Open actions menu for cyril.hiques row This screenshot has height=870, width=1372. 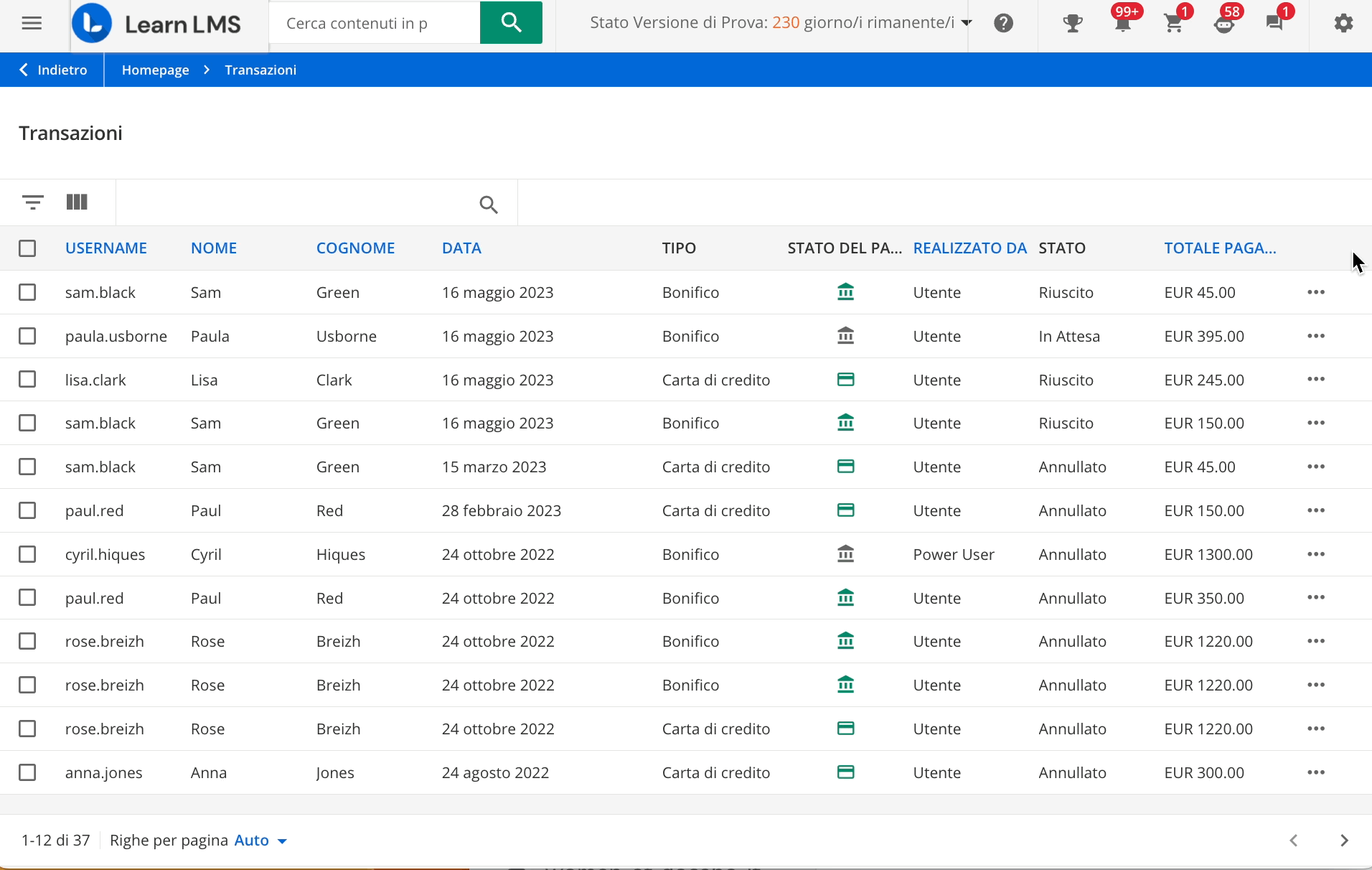(1316, 554)
